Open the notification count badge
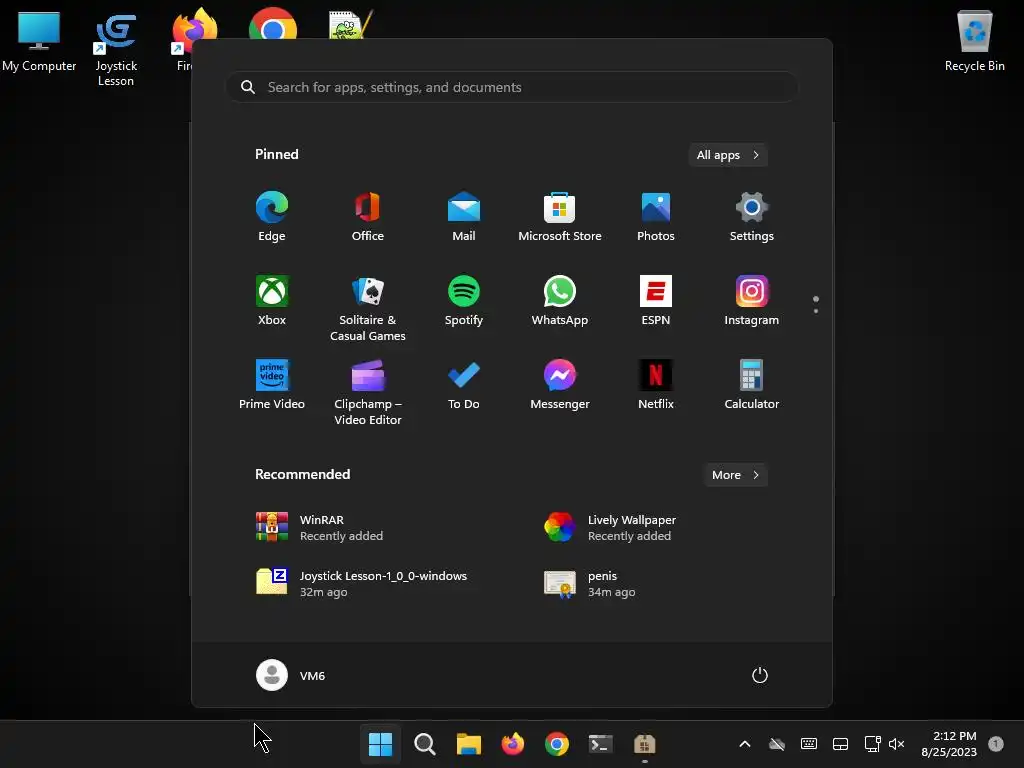Screen dimensions: 1024x768 [996, 744]
